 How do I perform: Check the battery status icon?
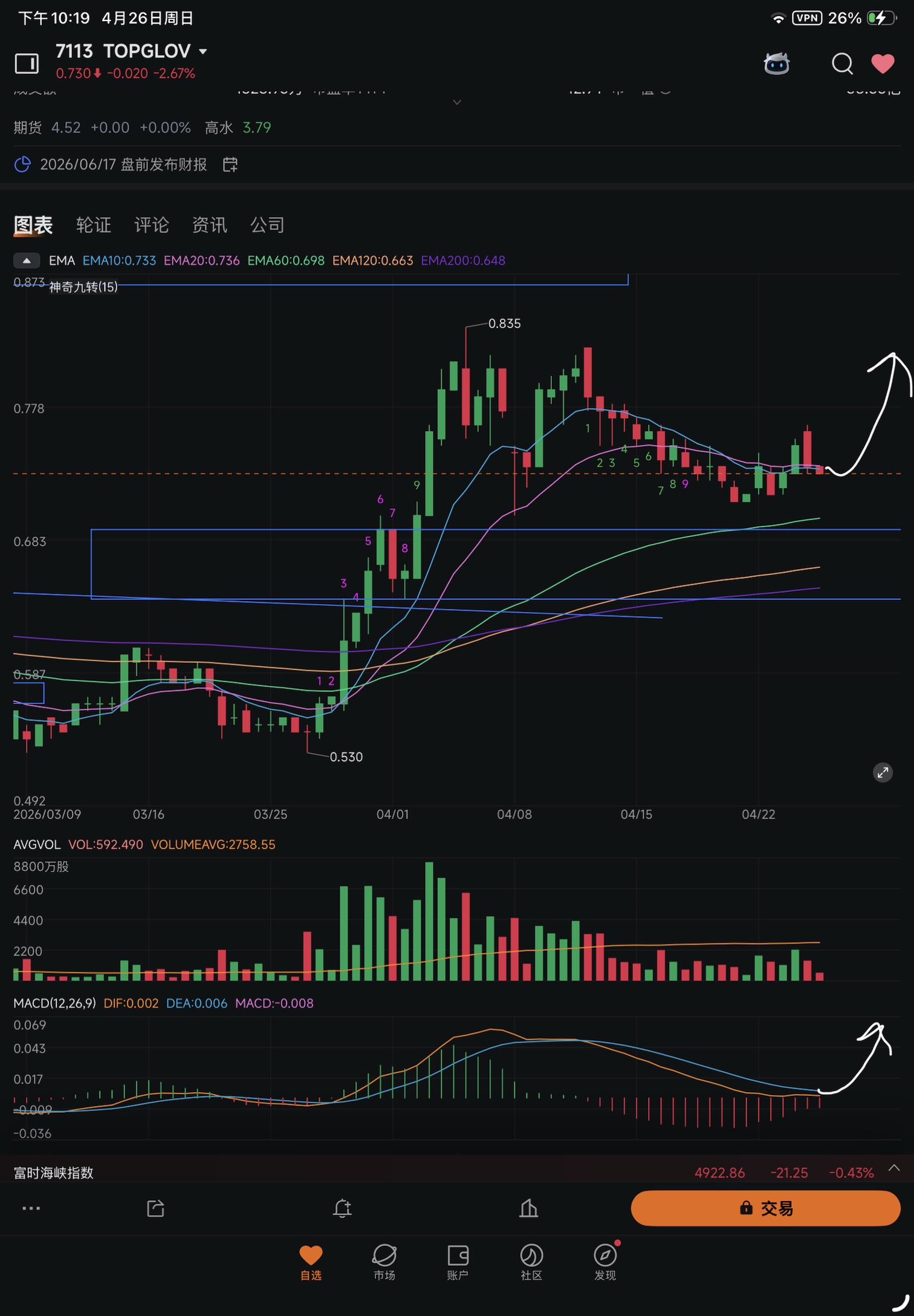tap(881, 18)
